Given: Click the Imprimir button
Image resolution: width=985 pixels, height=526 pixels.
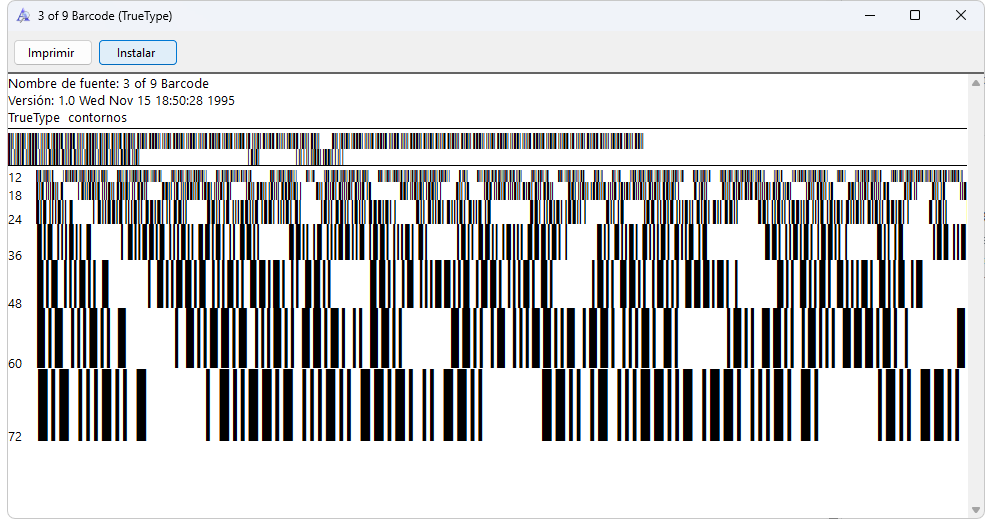Looking at the screenshot, I should tap(53, 53).
